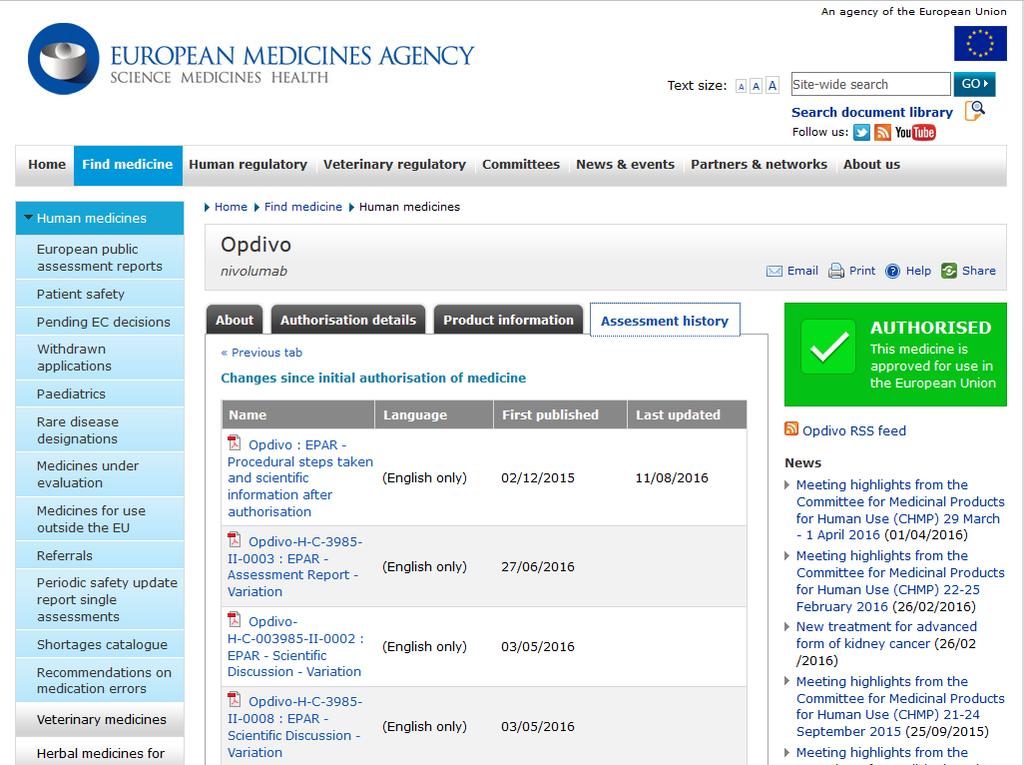Click PDF icon beside Opdivo-H-C-3985-II-0008
1024x765 pixels.
point(234,699)
